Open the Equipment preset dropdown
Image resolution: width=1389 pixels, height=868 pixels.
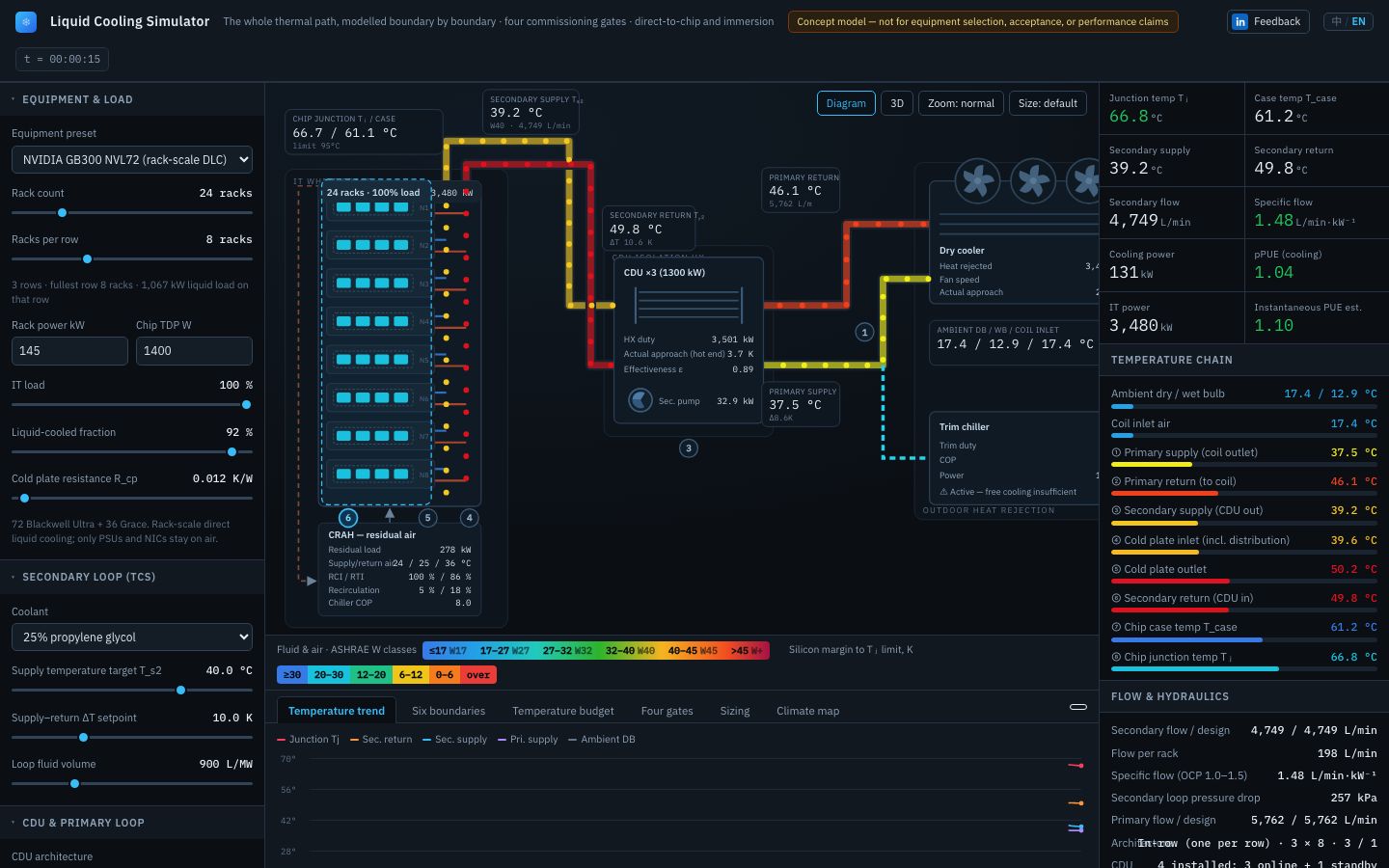132,159
